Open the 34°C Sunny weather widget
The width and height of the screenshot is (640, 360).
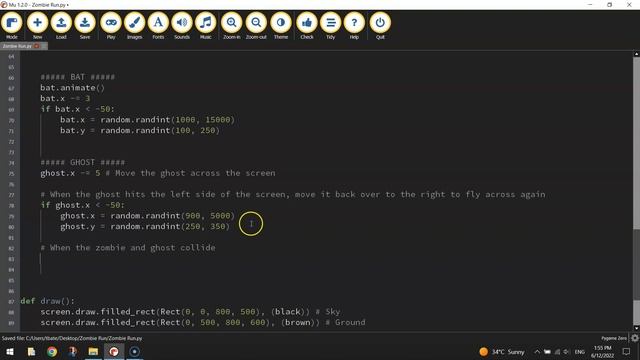pyautogui.click(x=502, y=351)
